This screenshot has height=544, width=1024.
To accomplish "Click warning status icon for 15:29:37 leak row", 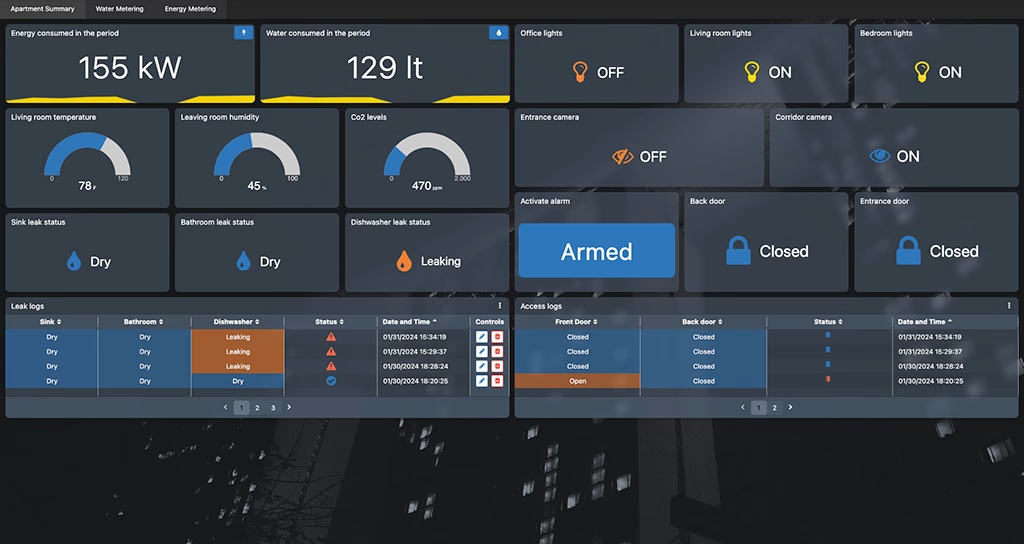I will (x=331, y=351).
